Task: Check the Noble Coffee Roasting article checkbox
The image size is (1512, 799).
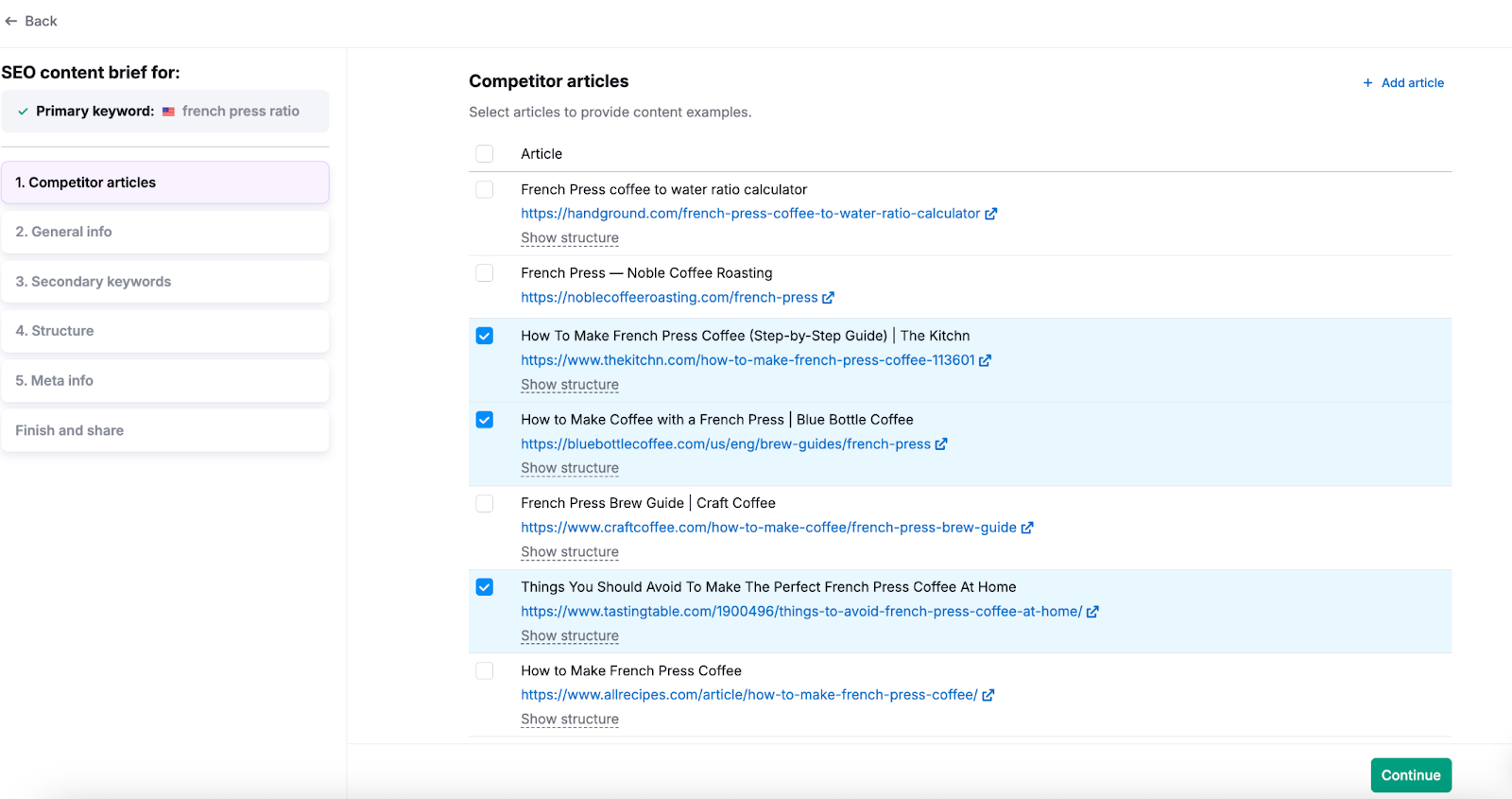Action: [485, 273]
